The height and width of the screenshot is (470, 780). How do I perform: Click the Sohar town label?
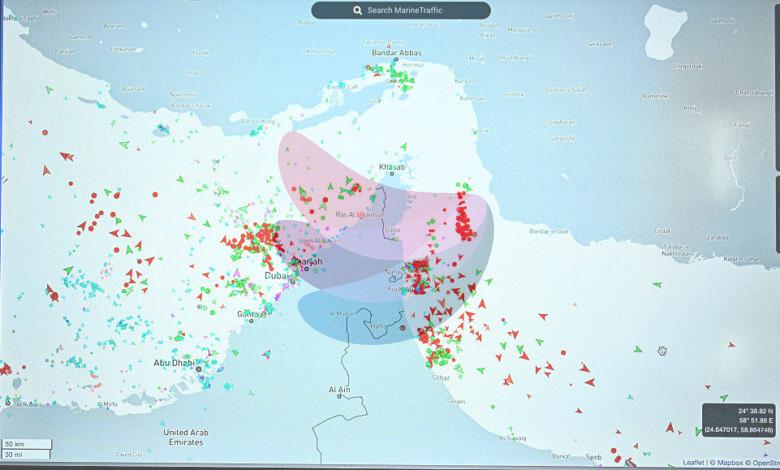click(442, 378)
